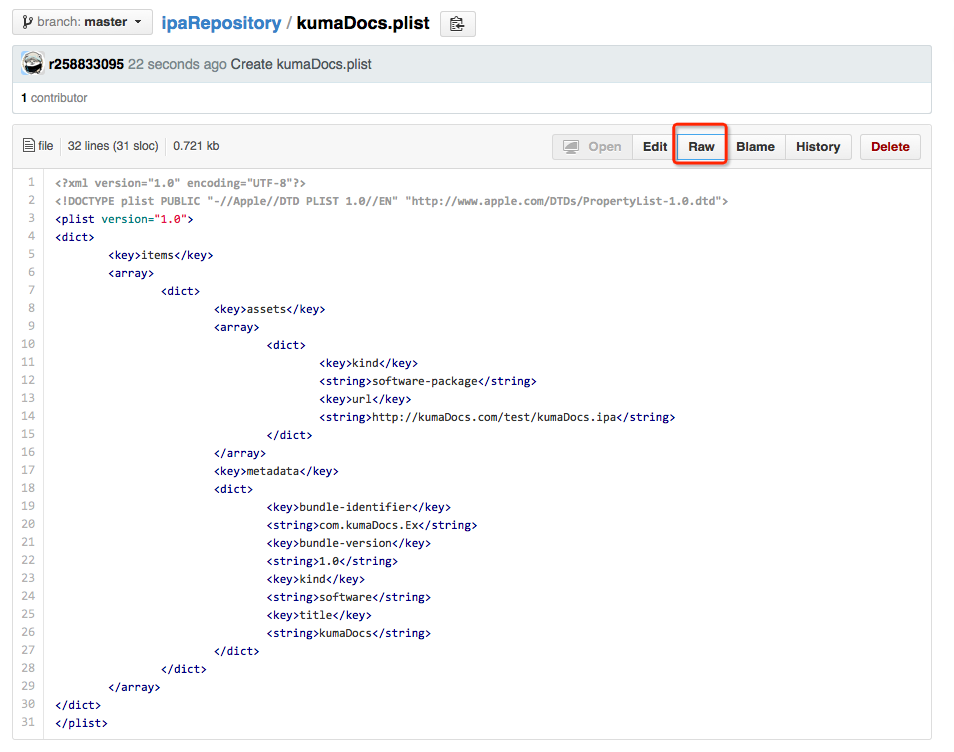Select line number 14 in the gutter
954x752 pixels.
coord(28,416)
